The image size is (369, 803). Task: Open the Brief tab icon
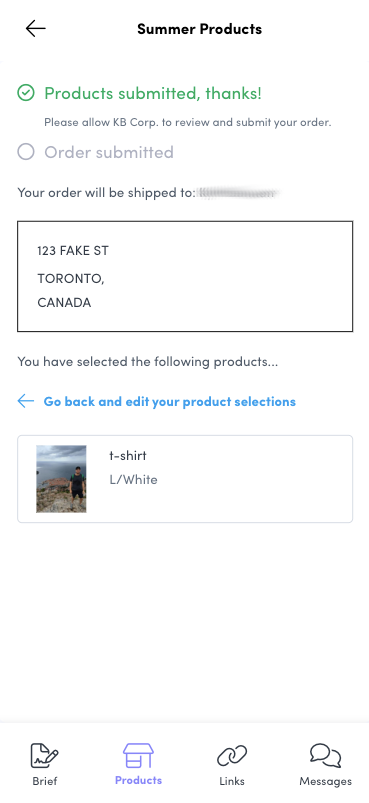tap(45, 756)
